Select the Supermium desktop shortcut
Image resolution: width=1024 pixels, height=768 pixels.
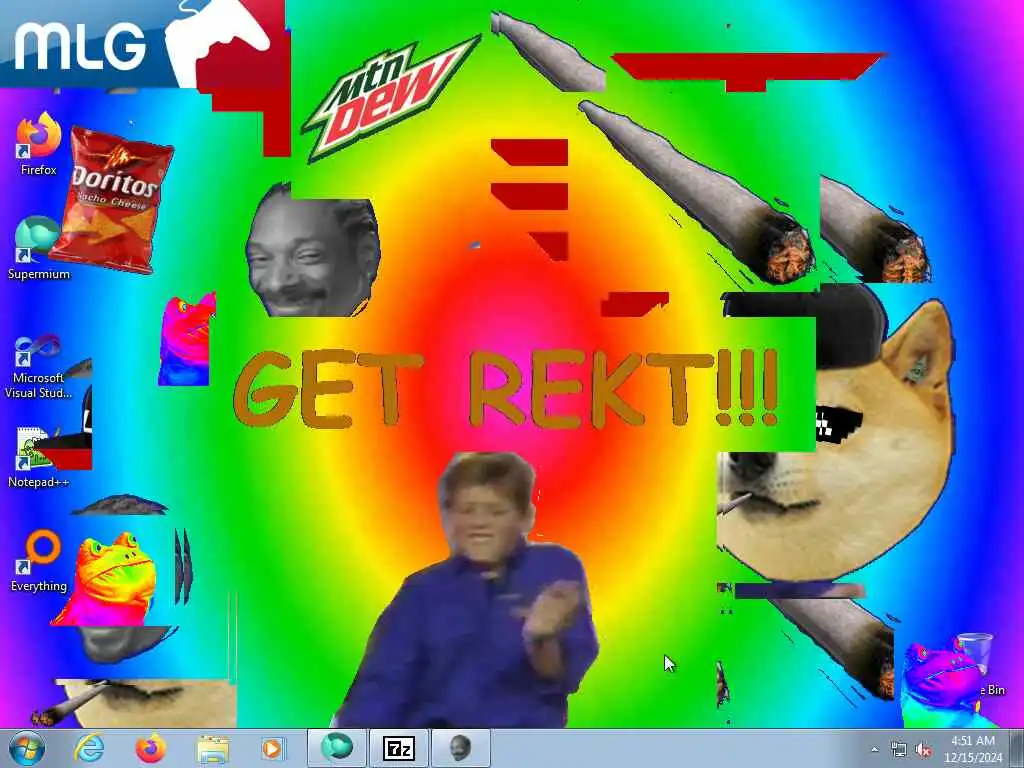39,248
